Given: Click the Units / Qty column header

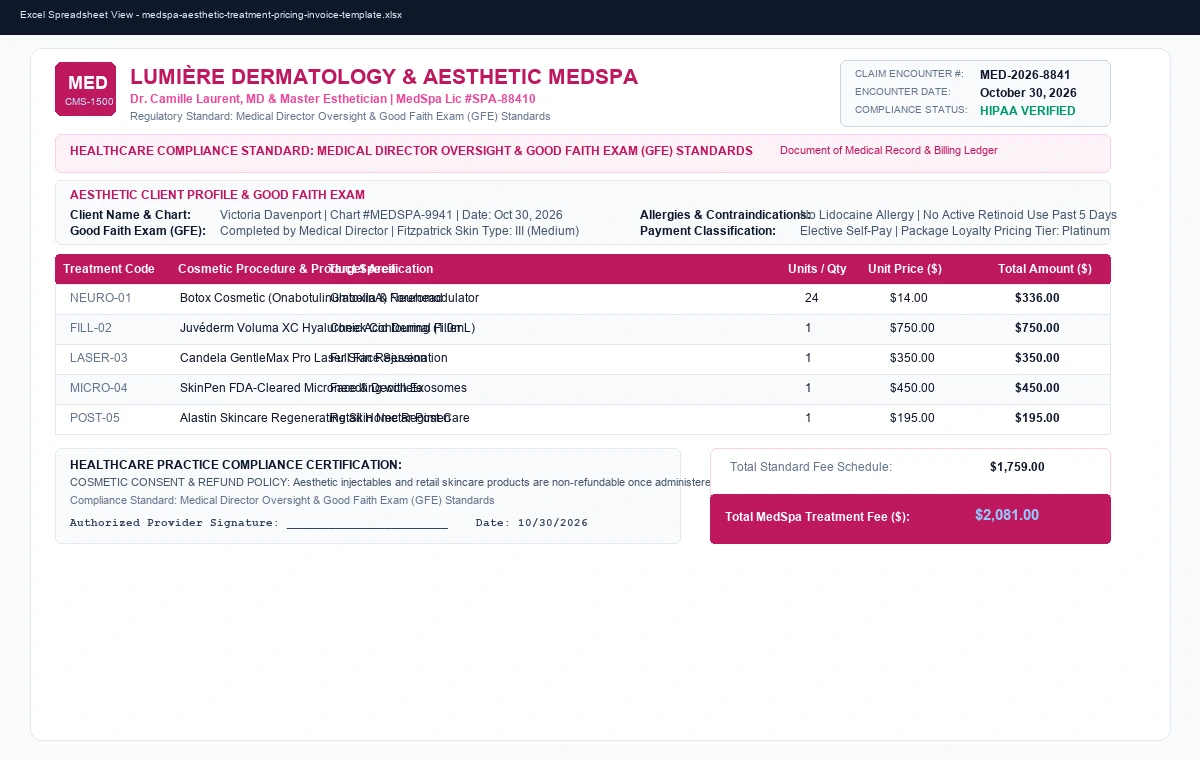Looking at the screenshot, I should 817,269.
